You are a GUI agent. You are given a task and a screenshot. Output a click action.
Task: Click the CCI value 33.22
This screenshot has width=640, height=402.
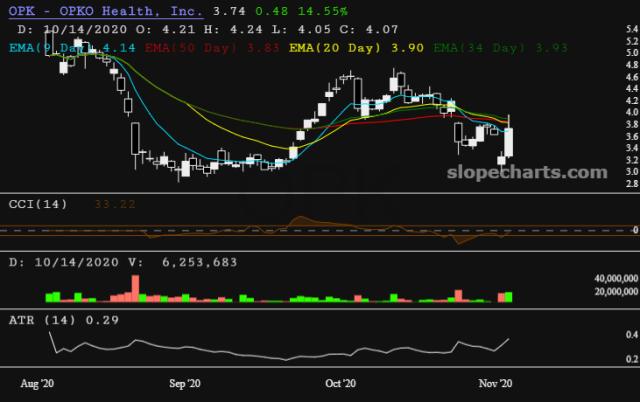click(x=116, y=204)
